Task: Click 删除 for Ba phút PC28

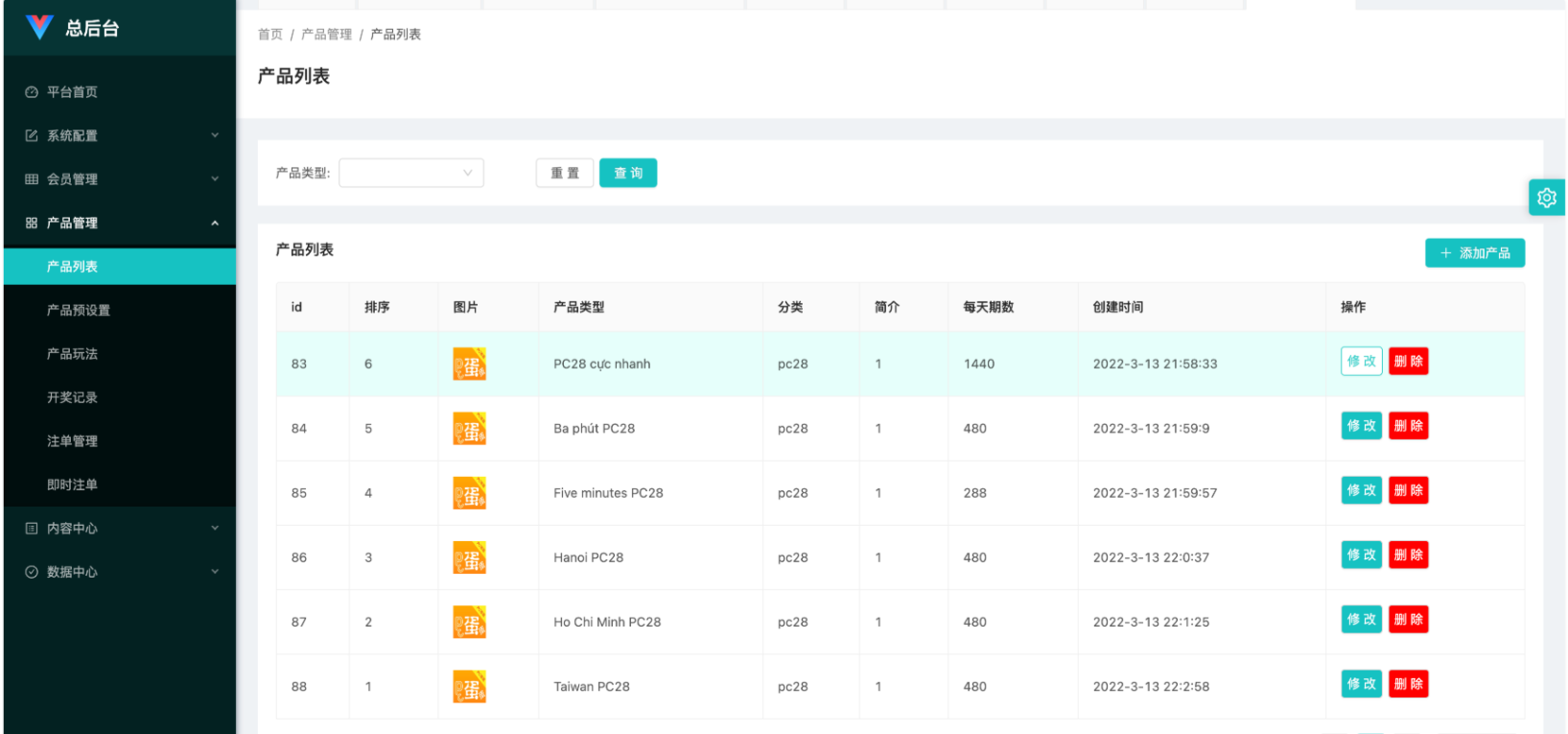Action: 1409,426
